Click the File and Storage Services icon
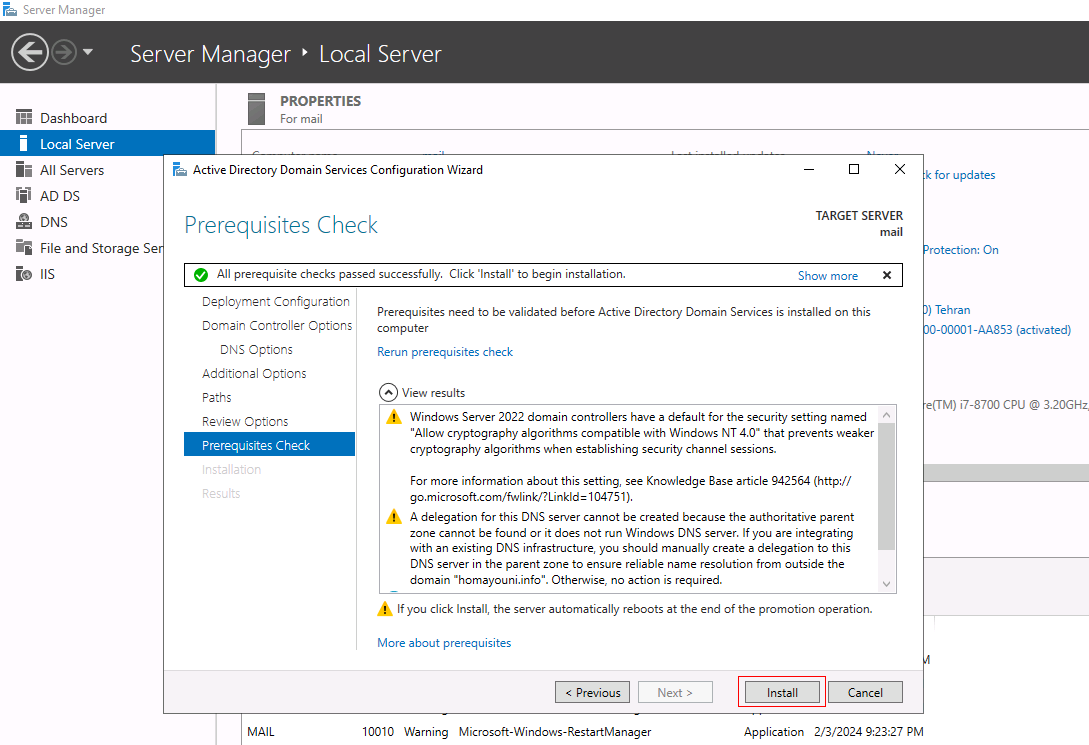1089x745 pixels. (x=24, y=247)
